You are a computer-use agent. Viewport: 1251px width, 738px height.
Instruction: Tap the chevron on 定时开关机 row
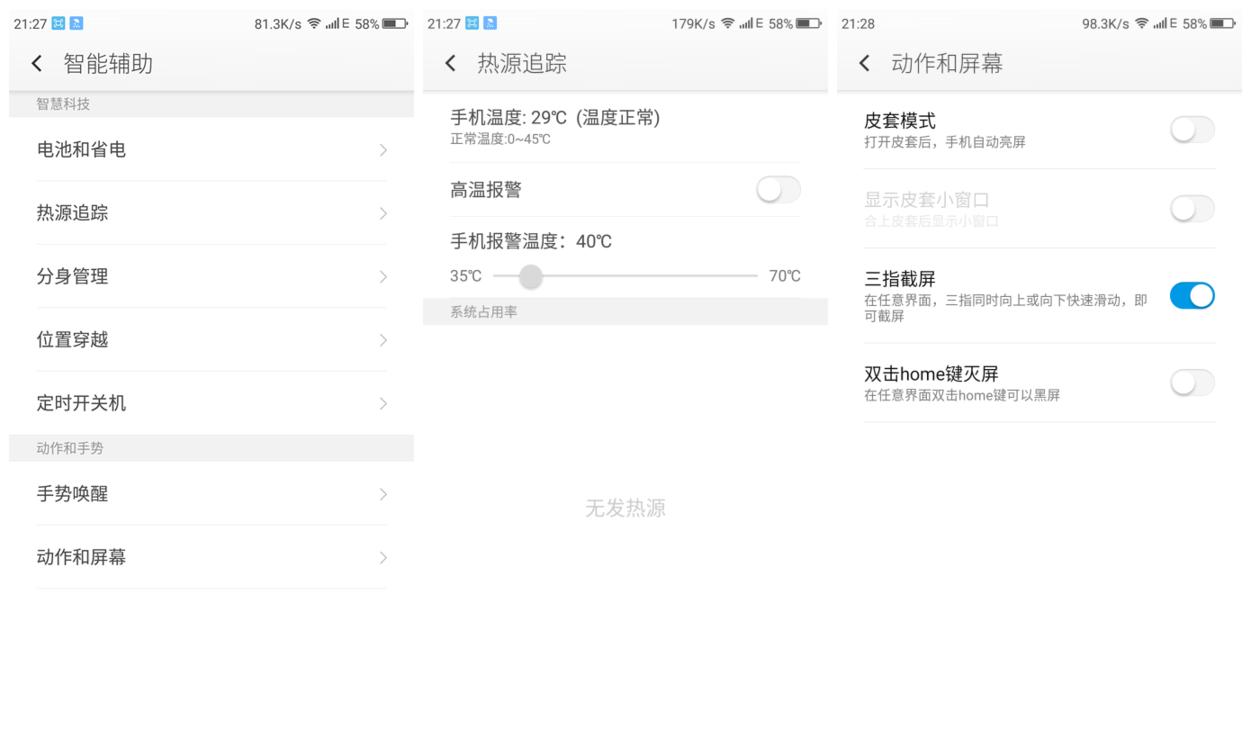383,404
